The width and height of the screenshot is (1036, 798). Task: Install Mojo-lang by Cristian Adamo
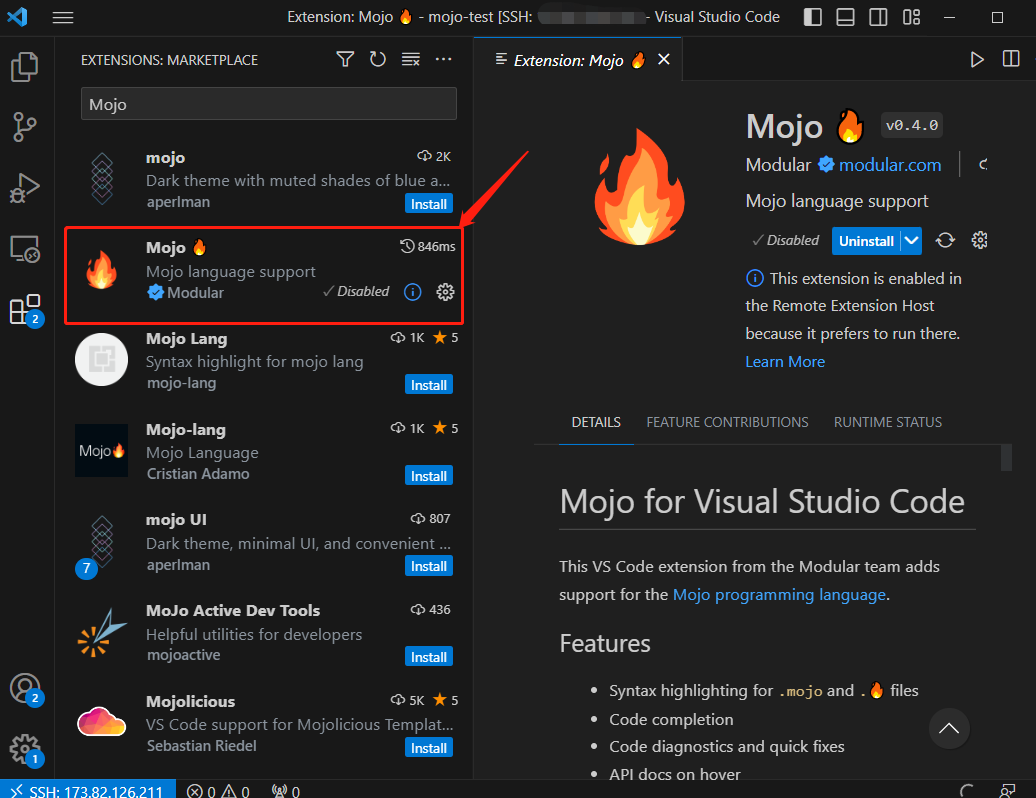tap(428, 476)
